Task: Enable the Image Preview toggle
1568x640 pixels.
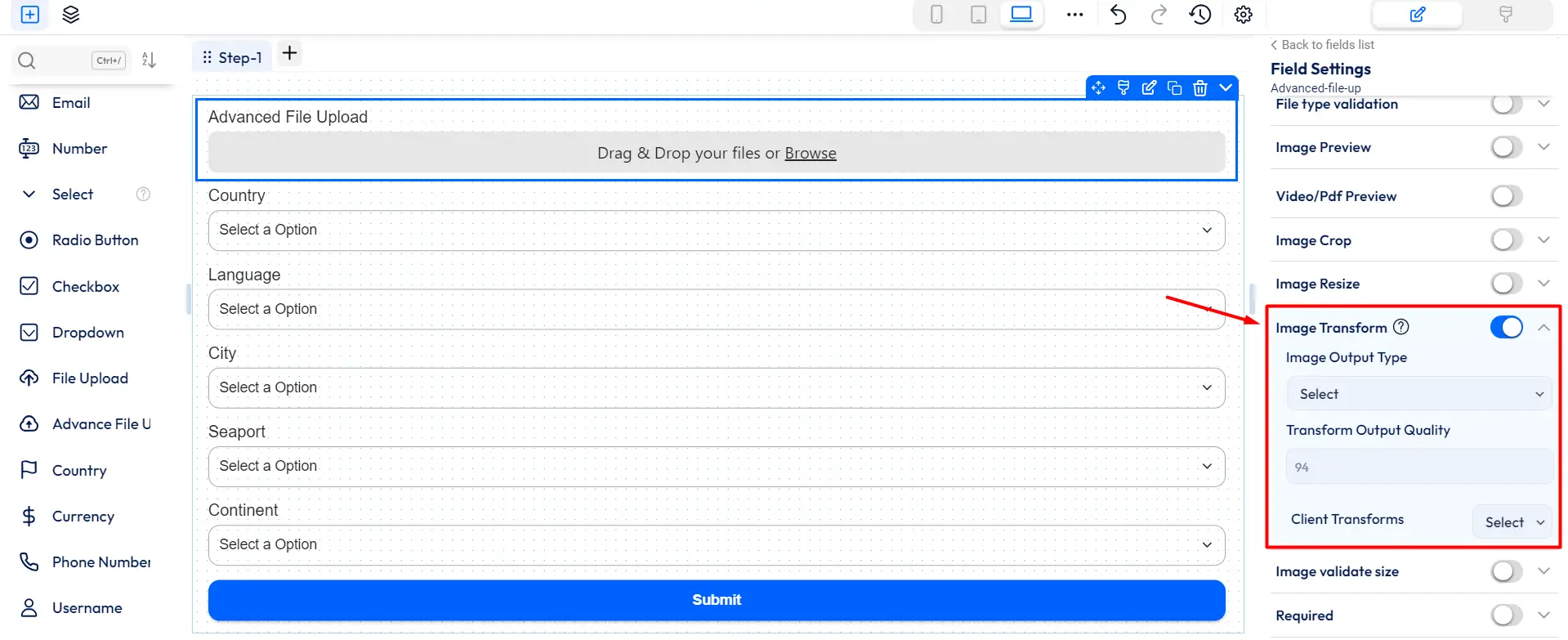Action: [1506, 148]
